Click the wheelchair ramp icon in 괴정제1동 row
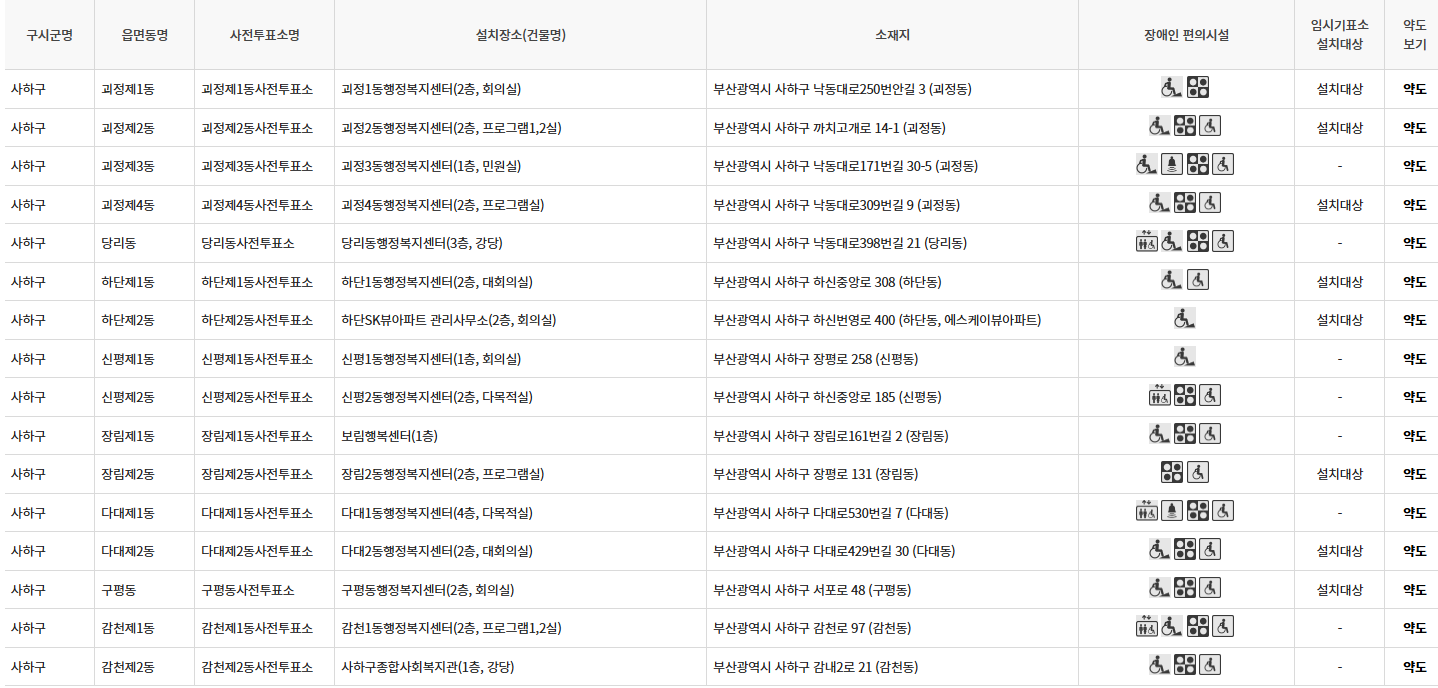 [x=1170, y=87]
